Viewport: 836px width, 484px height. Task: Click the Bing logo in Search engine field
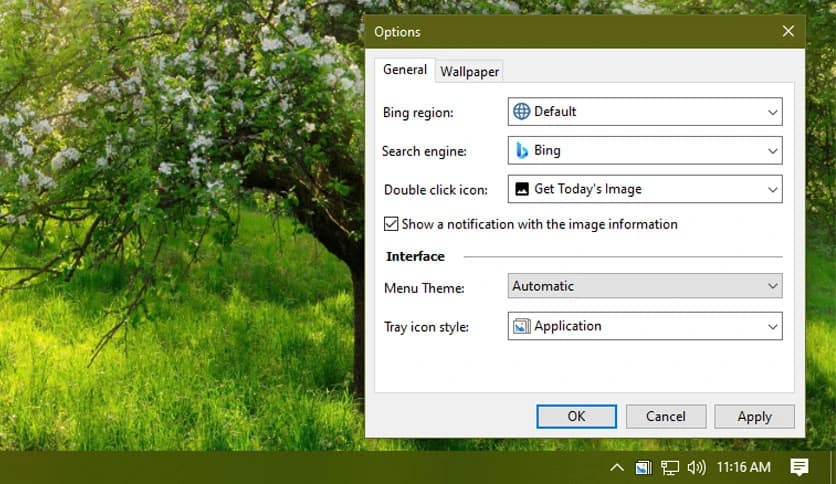(x=521, y=151)
